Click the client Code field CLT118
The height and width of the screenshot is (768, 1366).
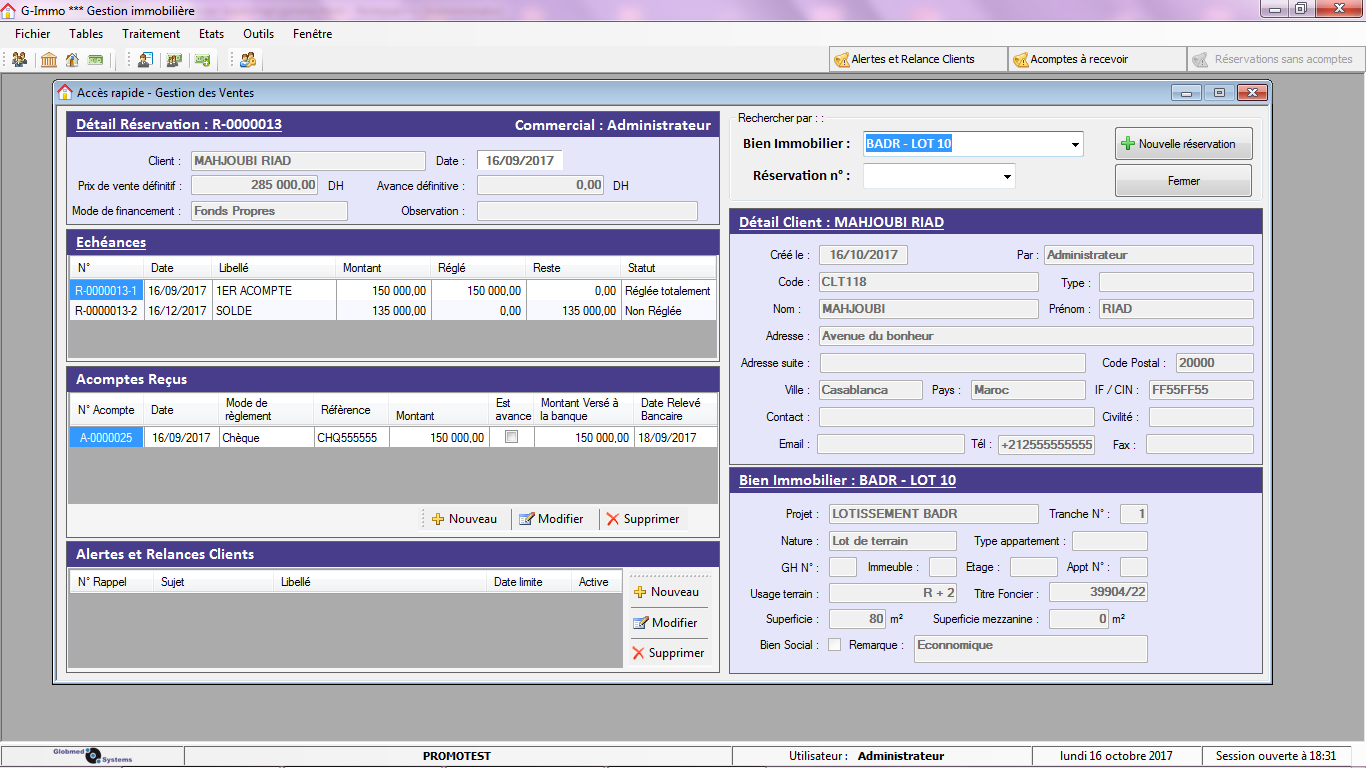[929, 282]
